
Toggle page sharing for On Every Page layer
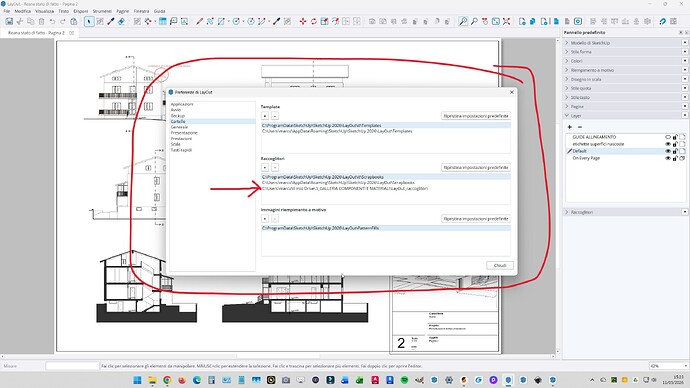click(x=682, y=158)
